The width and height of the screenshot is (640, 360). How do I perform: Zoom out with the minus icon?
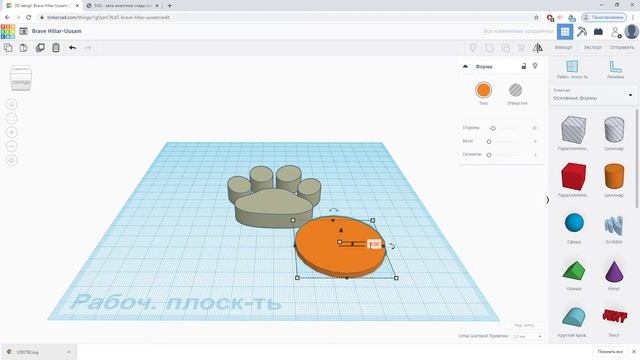point(11,146)
